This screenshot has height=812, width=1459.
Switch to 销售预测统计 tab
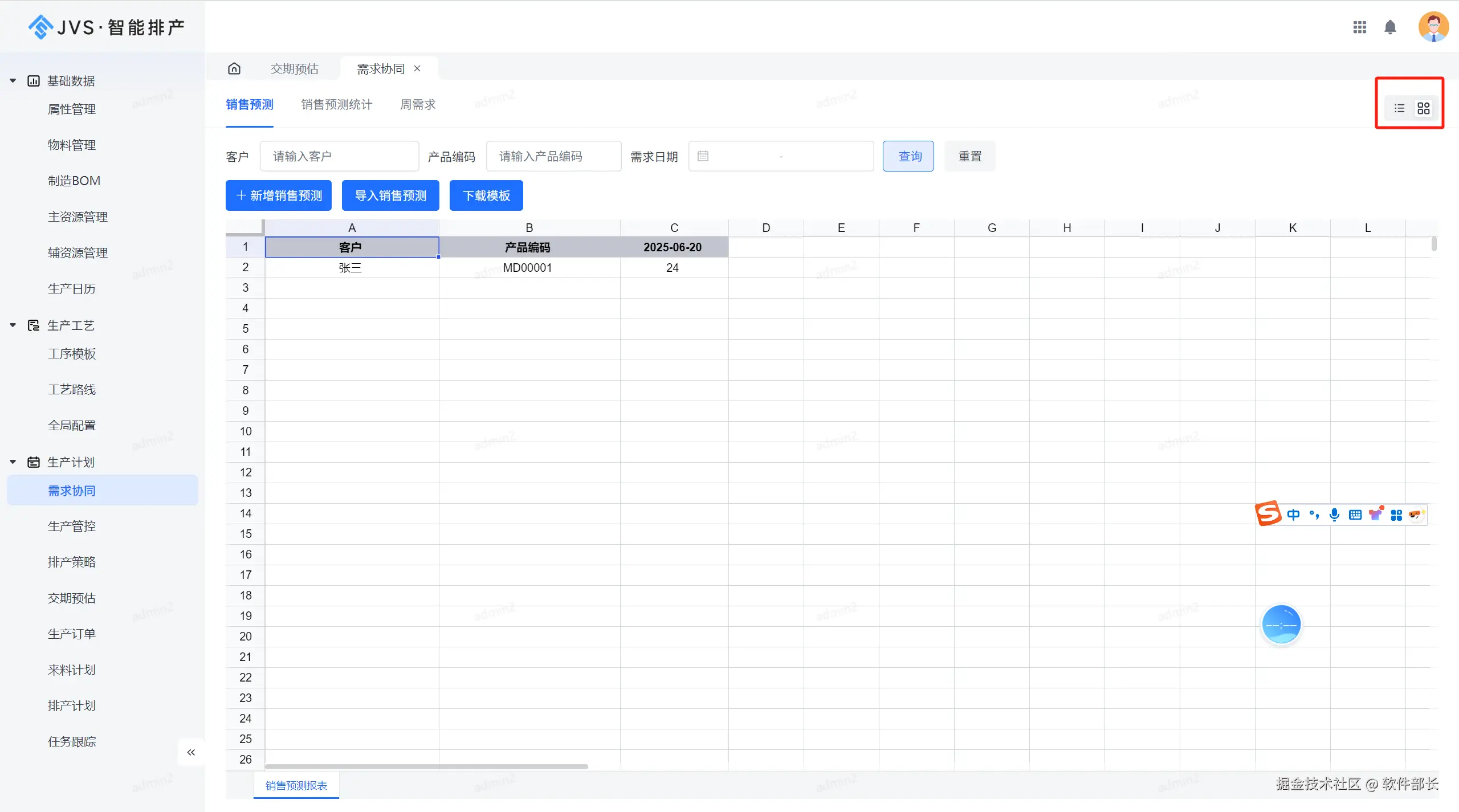point(336,105)
